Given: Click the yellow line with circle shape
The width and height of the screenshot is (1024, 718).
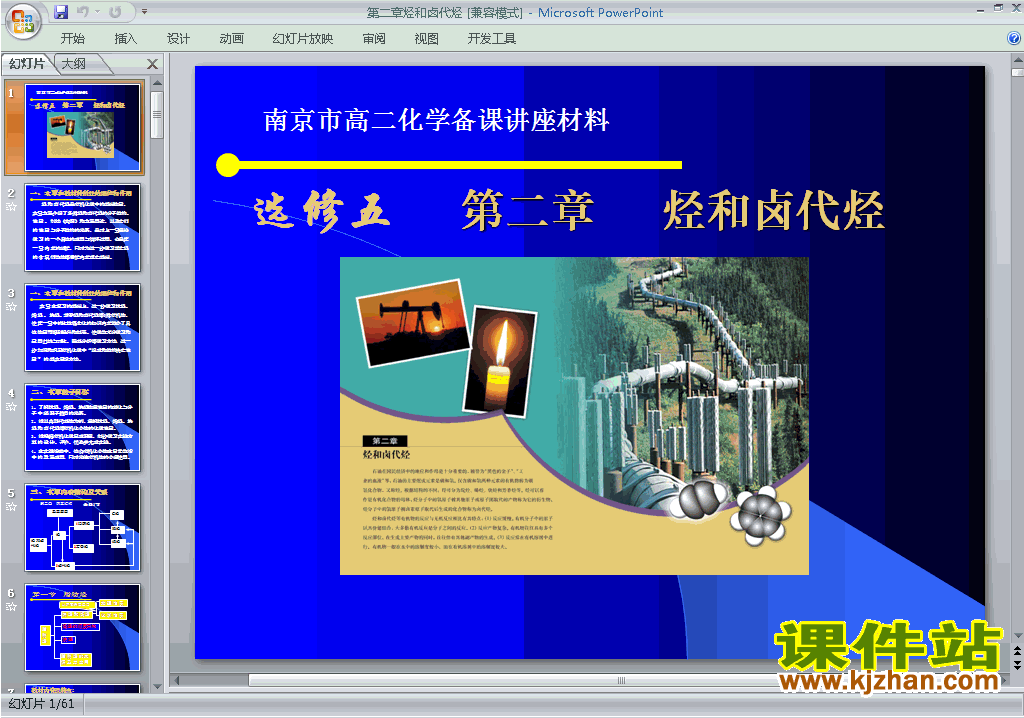Looking at the screenshot, I should [449, 165].
